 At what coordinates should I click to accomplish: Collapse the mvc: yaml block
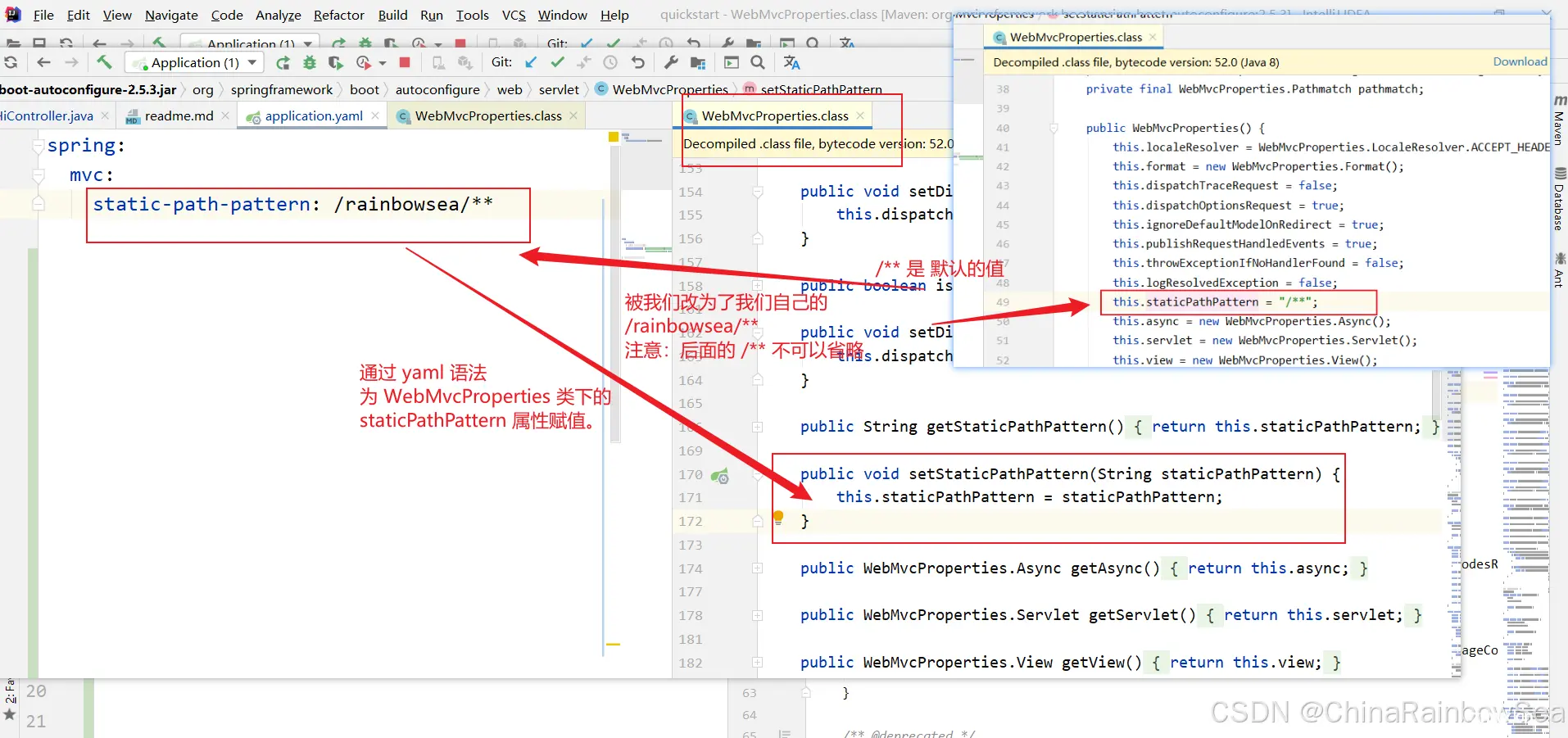pos(38,175)
